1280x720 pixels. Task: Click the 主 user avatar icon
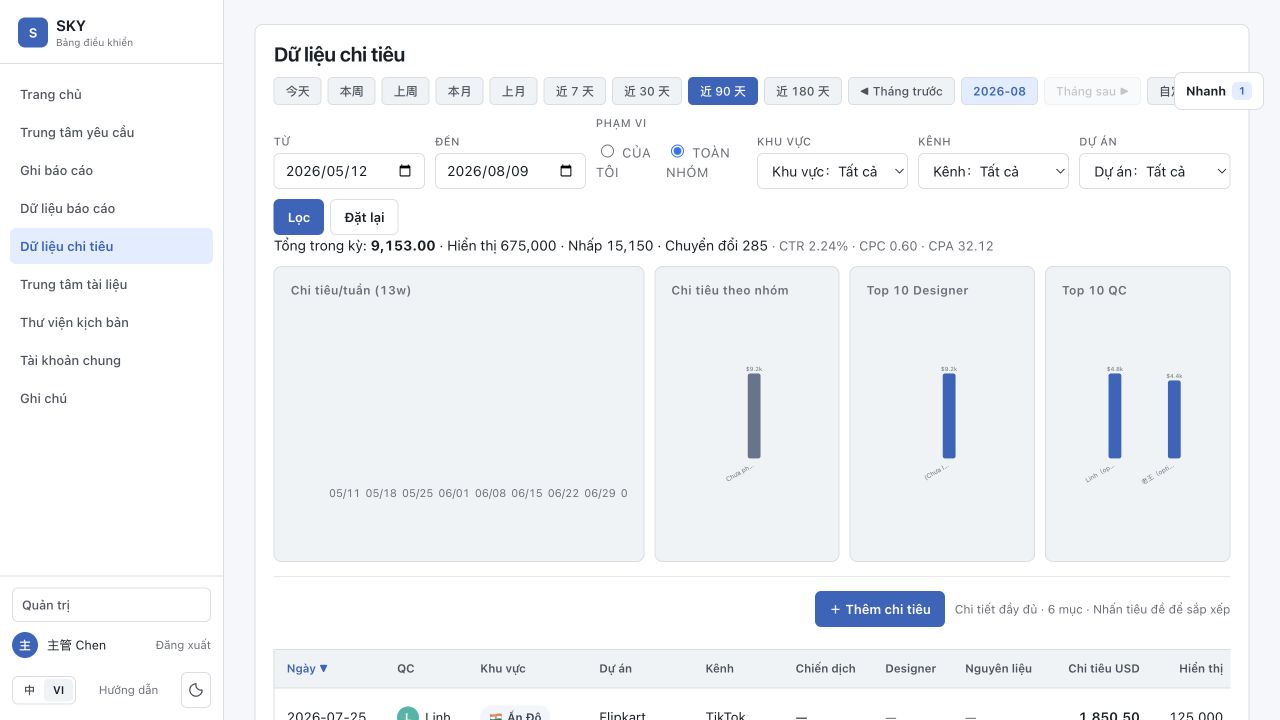pyautogui.click(x=25, y=645)
